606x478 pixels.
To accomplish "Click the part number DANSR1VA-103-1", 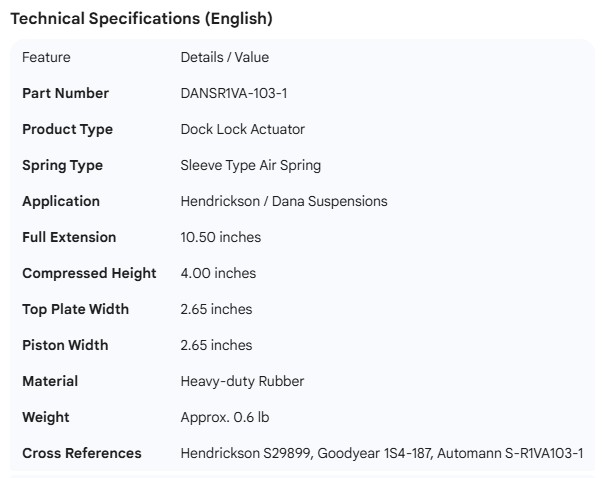I will click(234, 93).
